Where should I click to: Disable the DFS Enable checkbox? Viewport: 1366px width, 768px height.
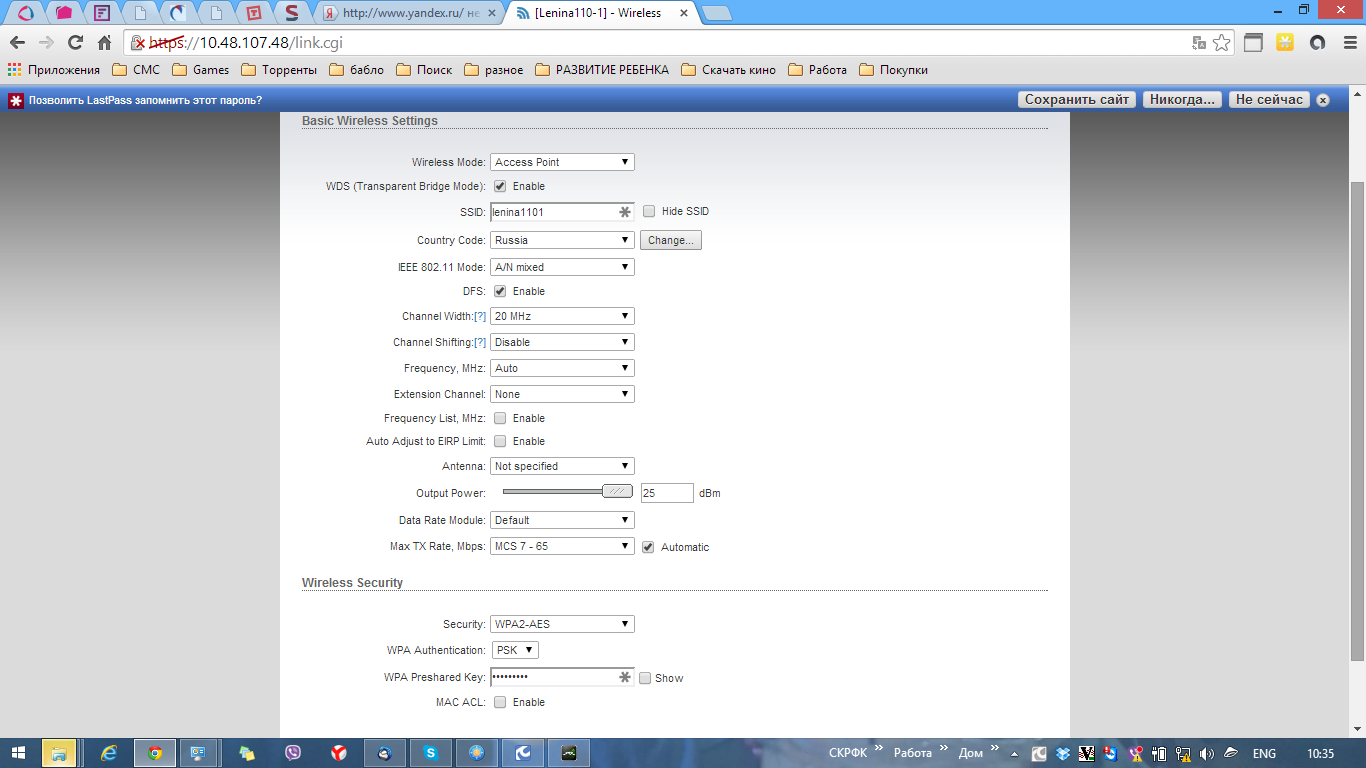point(500,291)
